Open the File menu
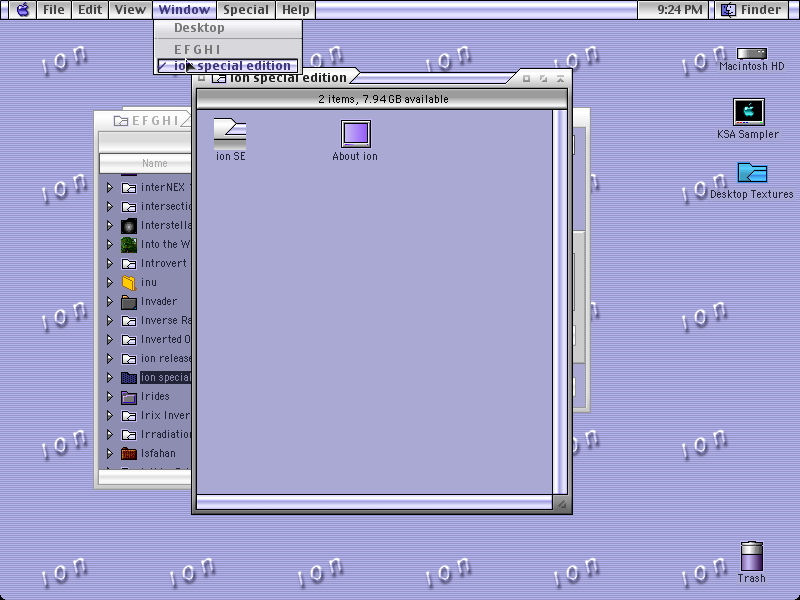800x600 pixels. point(54,10)
